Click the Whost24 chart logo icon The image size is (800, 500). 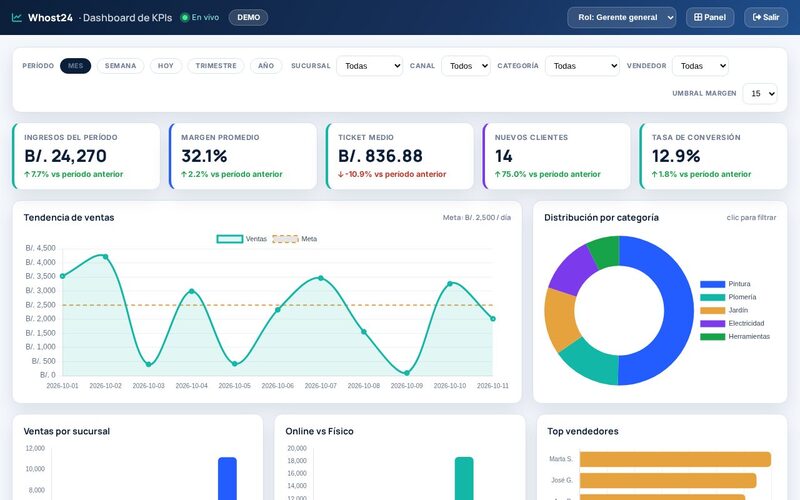(17, 17)
